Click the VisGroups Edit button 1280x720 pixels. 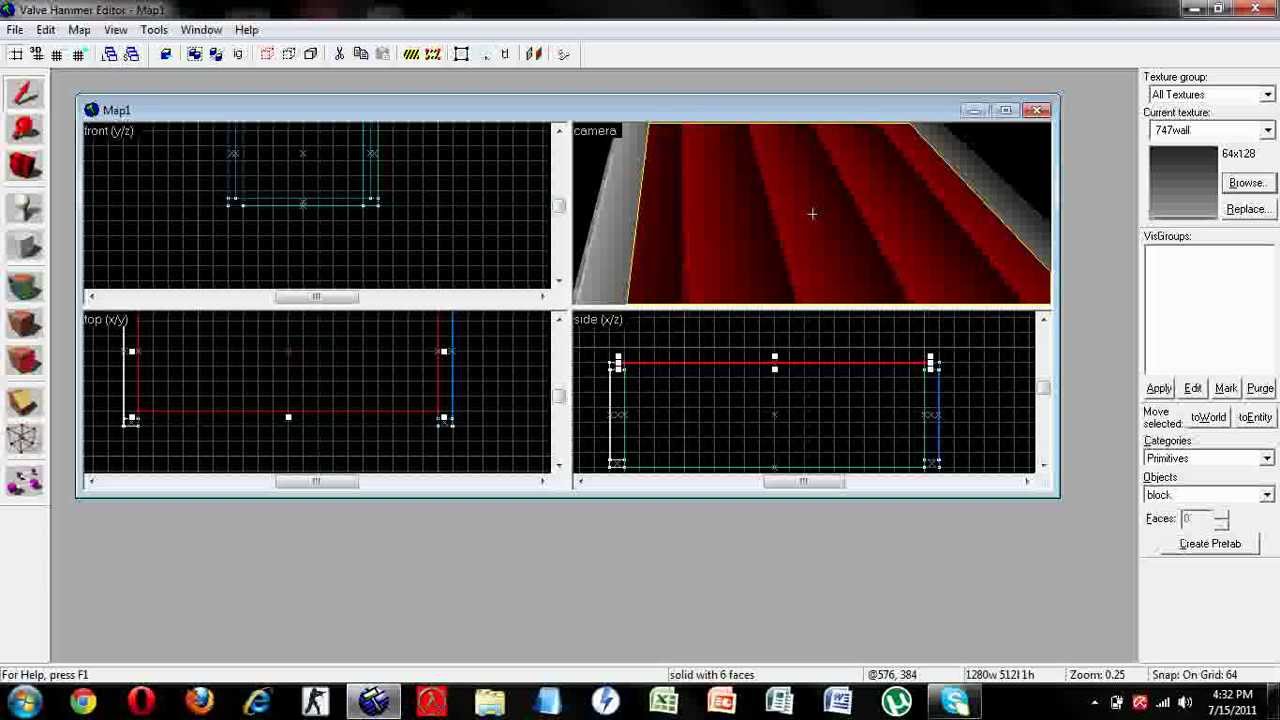pyautogui.click(x=1193, y=388)
